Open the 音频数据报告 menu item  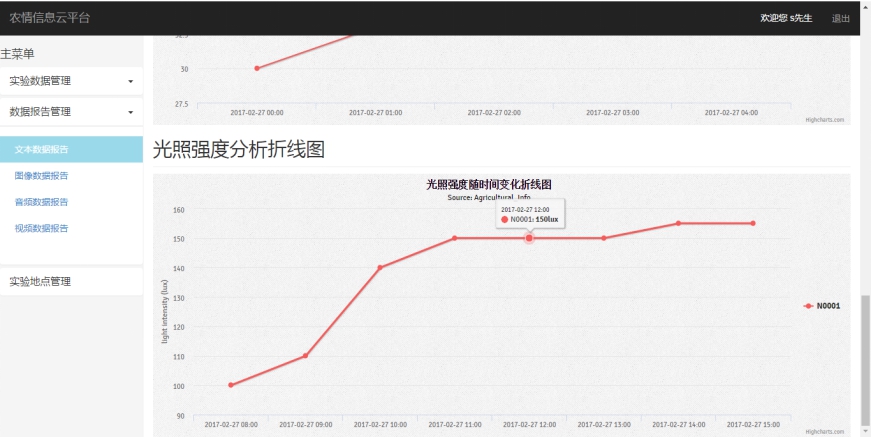pyautogui.click(x=42, y=202)
